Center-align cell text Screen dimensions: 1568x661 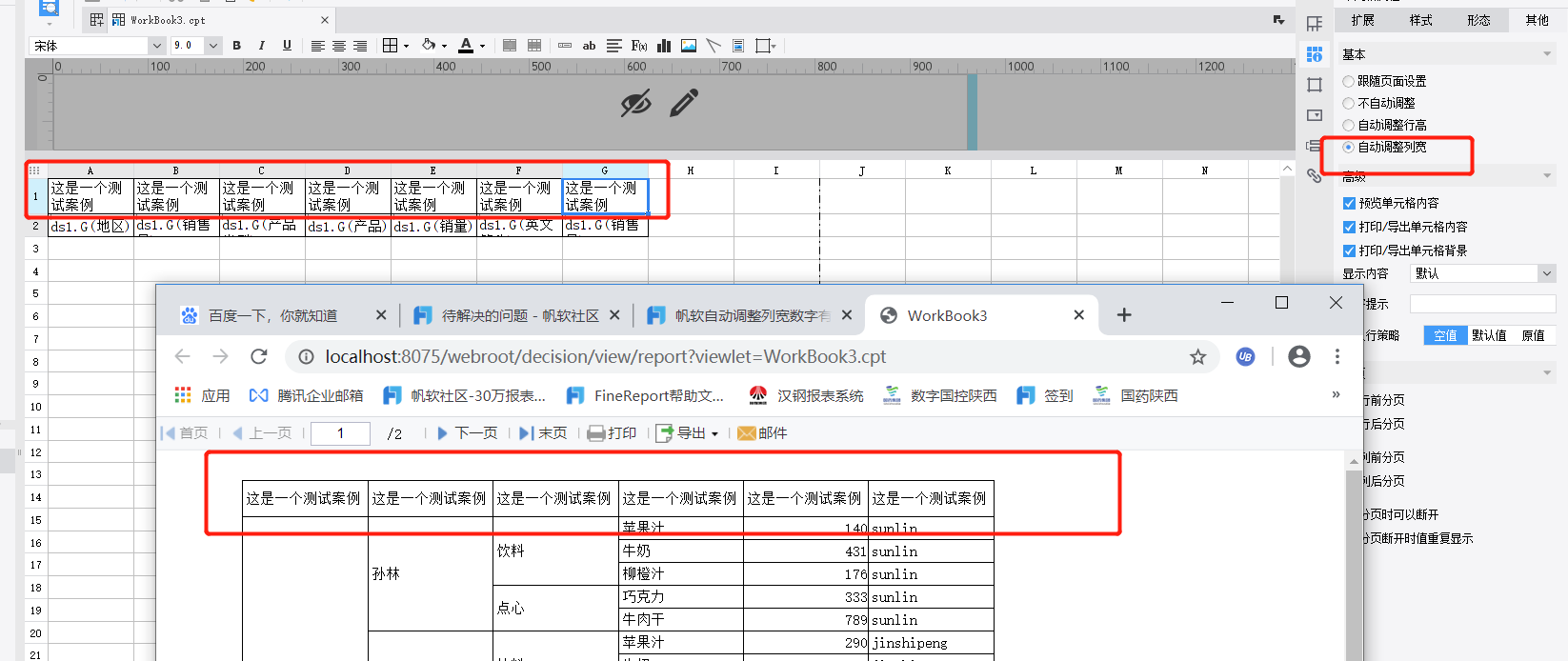click(x=339, y=46)
